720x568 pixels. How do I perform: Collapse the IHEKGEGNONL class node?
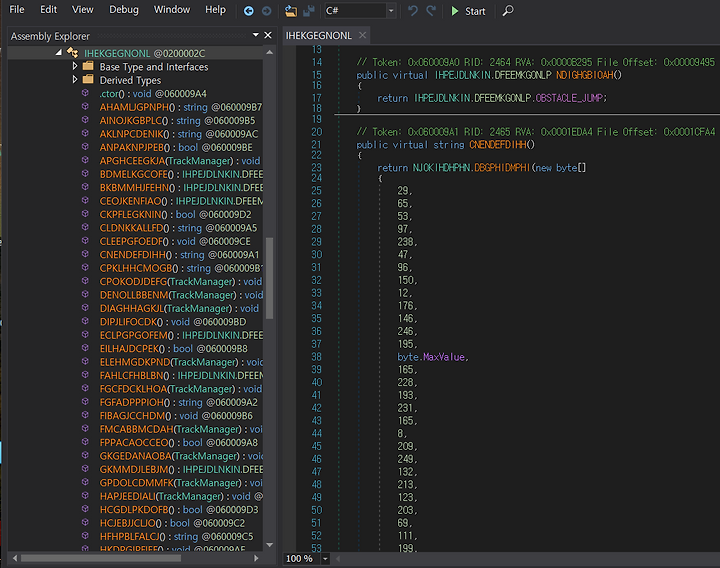[59, 53]
